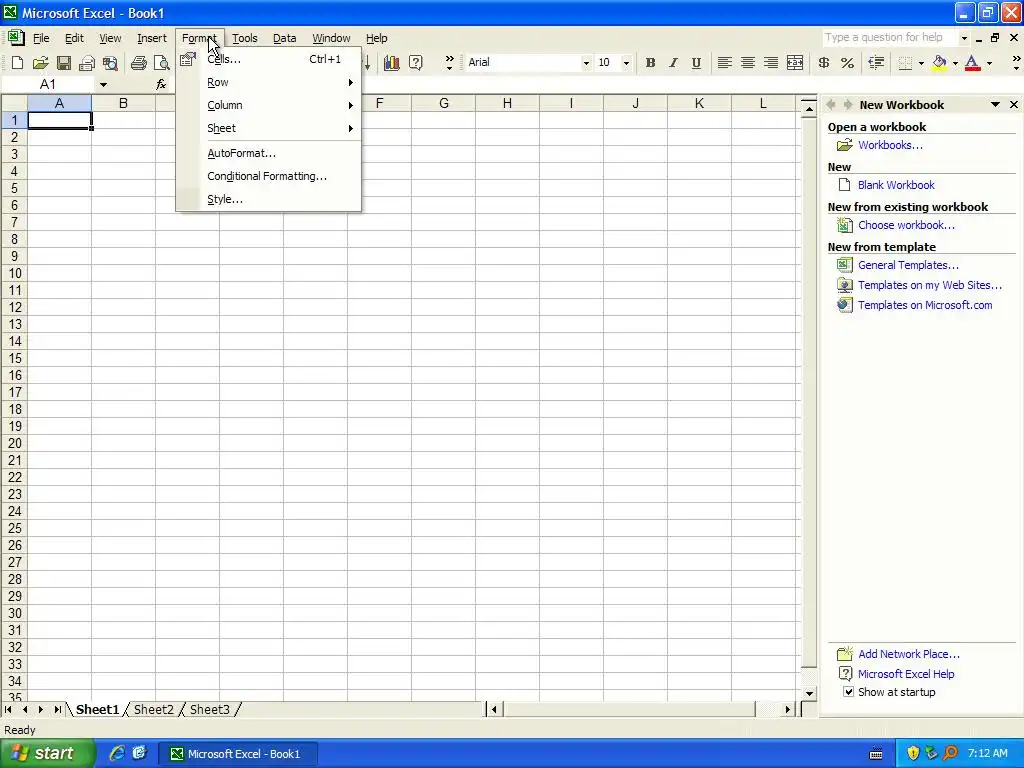1024x768 pixels.
Task: Choose Conditional Formatting... menu item
Action: pos(268,176)
